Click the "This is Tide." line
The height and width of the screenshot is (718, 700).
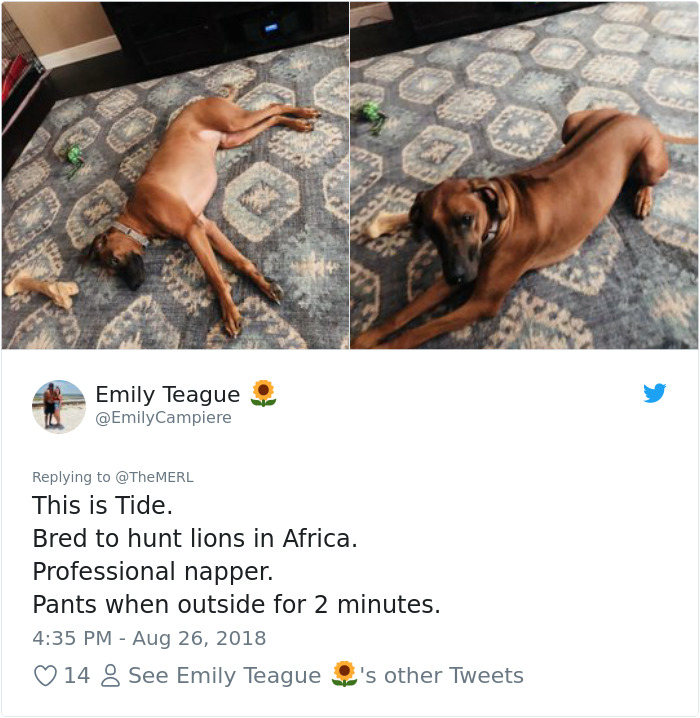click(102, 506)
